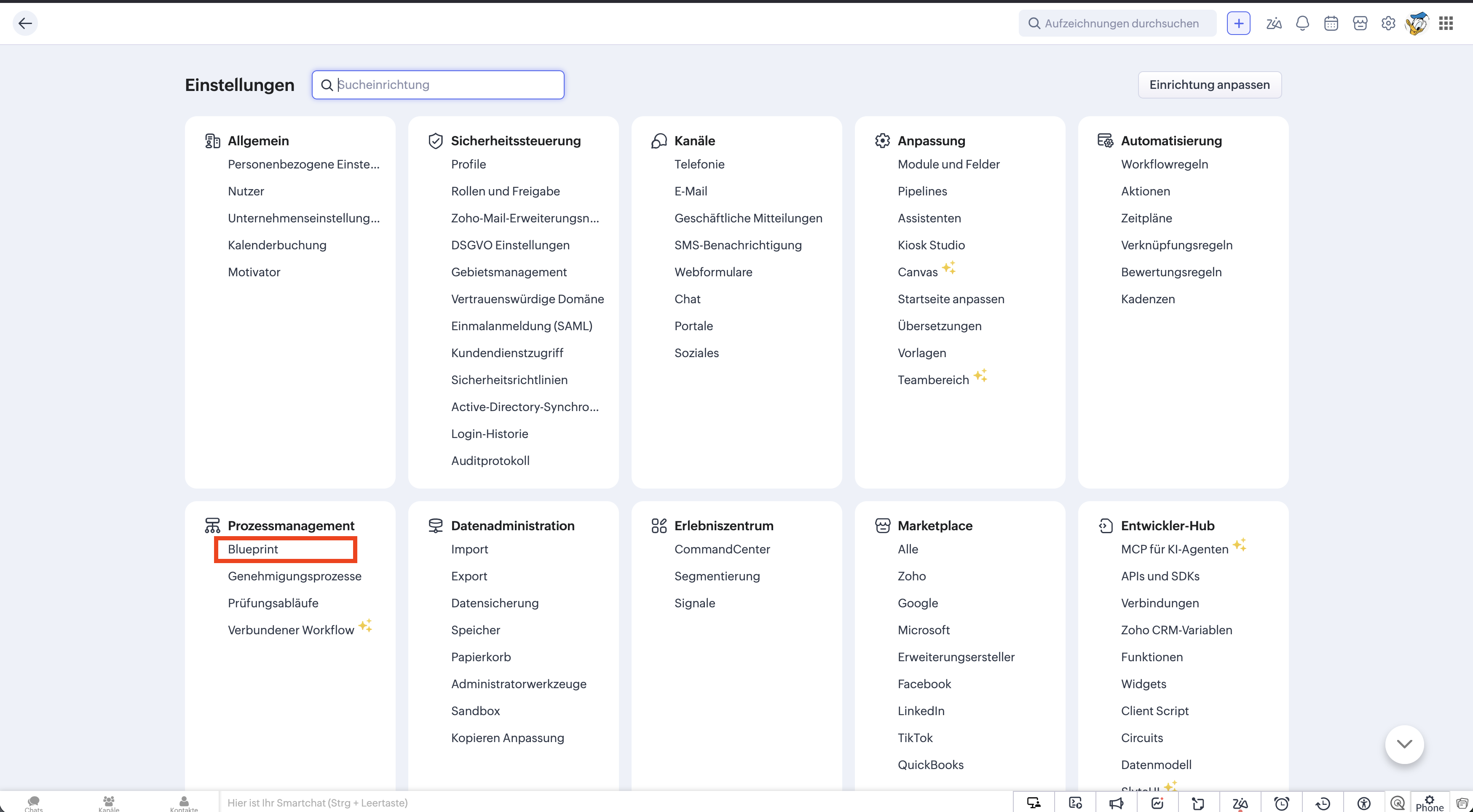This screenshot has height=812, width=1473.
Task: Open Segmentierung
Action: [x=717, y=576]
